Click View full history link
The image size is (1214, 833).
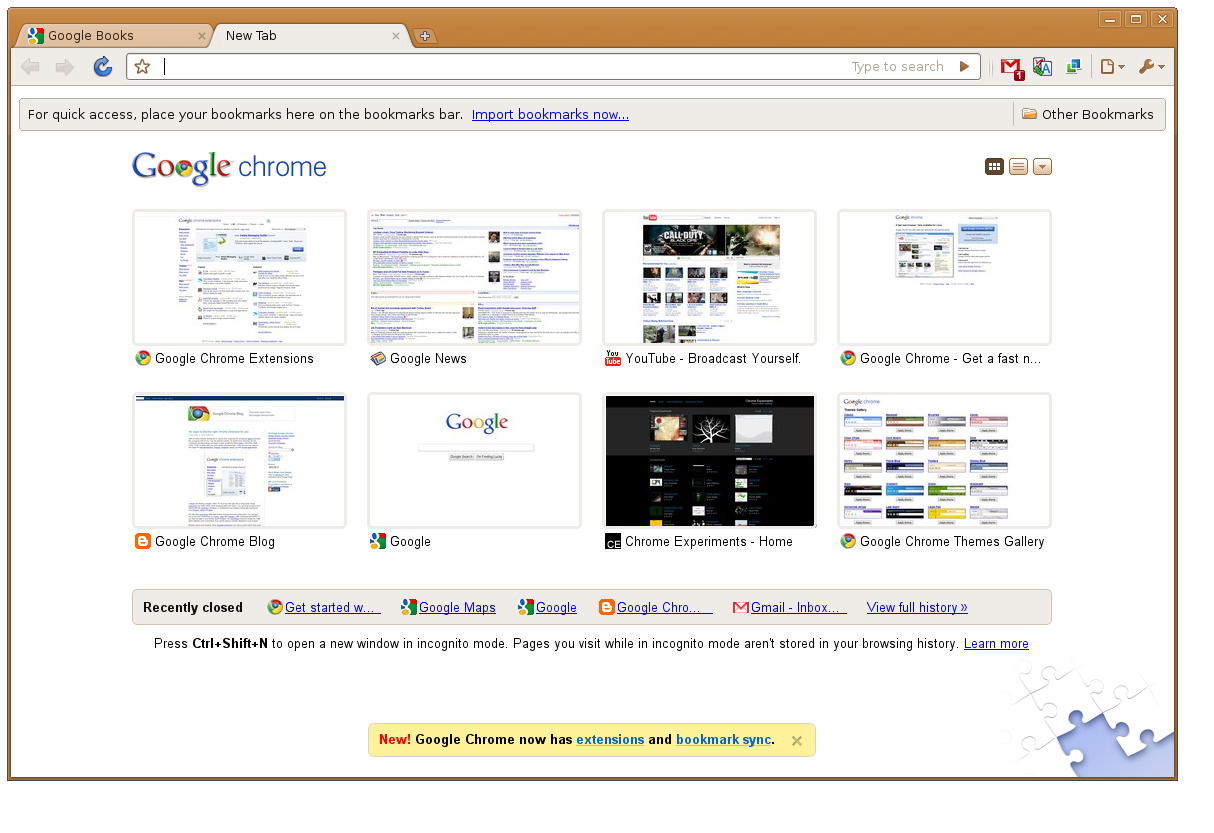click(917, 607)
